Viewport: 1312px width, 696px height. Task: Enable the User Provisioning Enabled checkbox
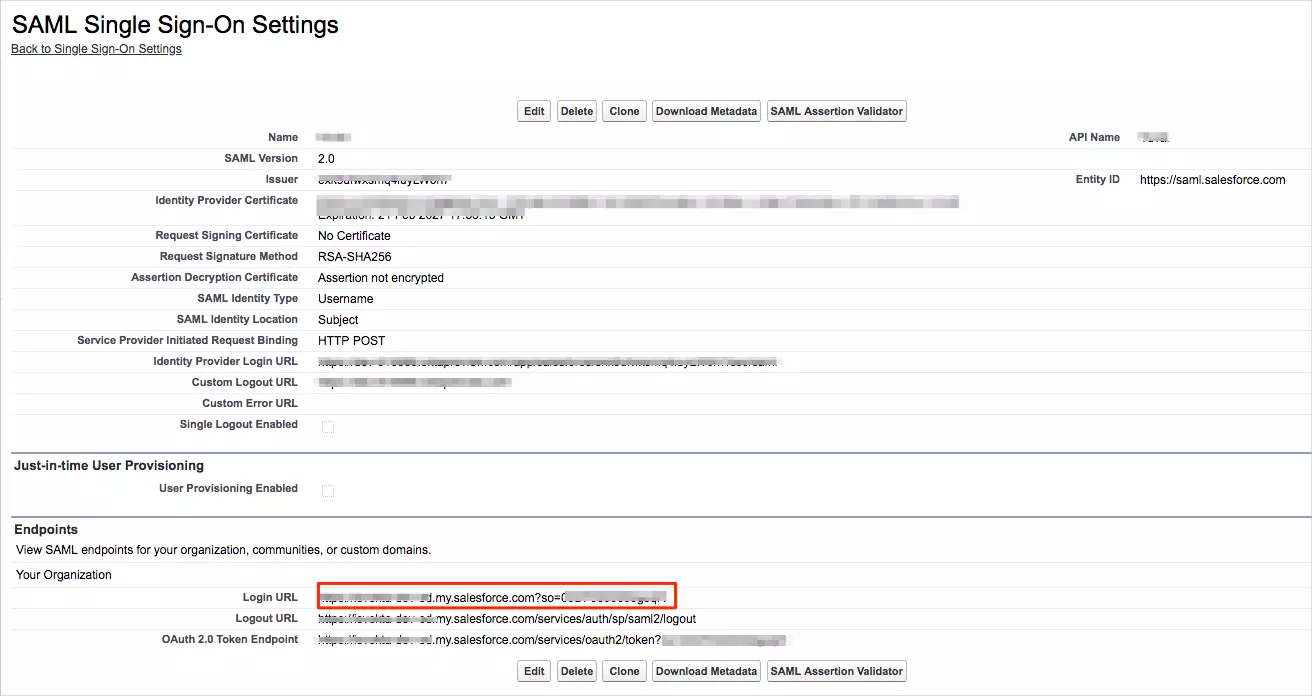[x=327, y=489]
